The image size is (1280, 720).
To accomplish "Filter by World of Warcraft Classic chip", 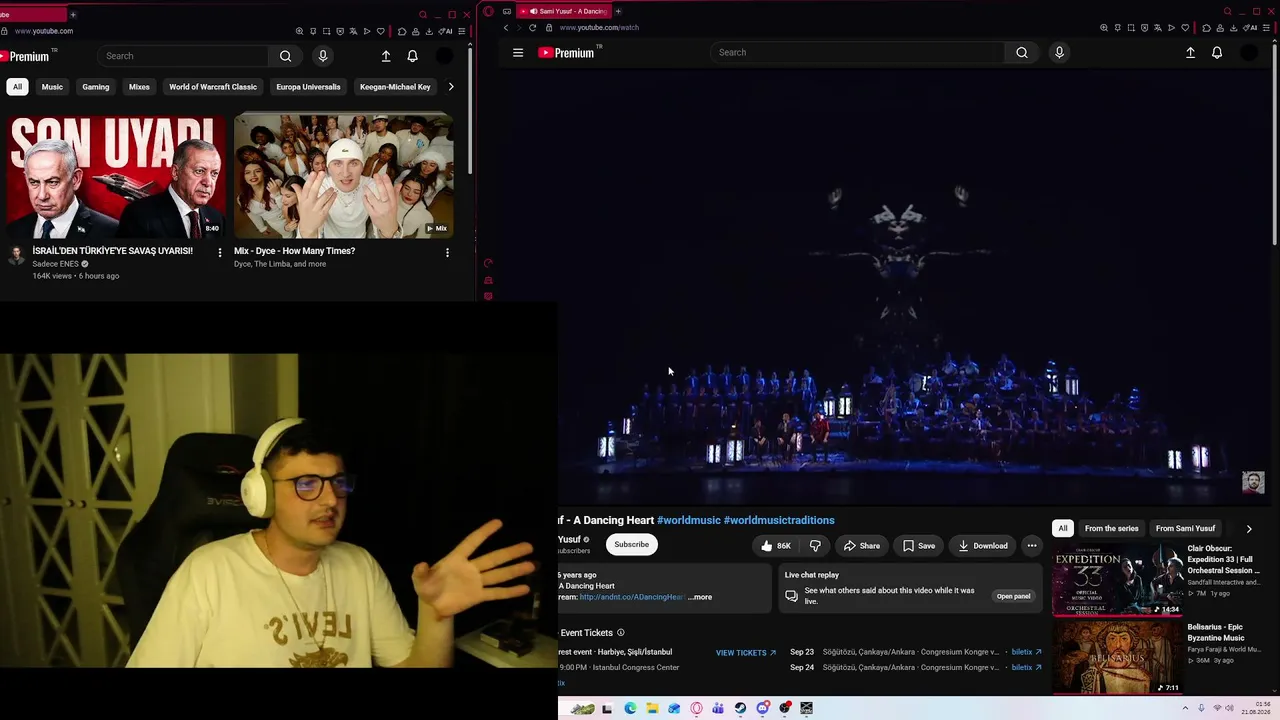I will (213, 87).
